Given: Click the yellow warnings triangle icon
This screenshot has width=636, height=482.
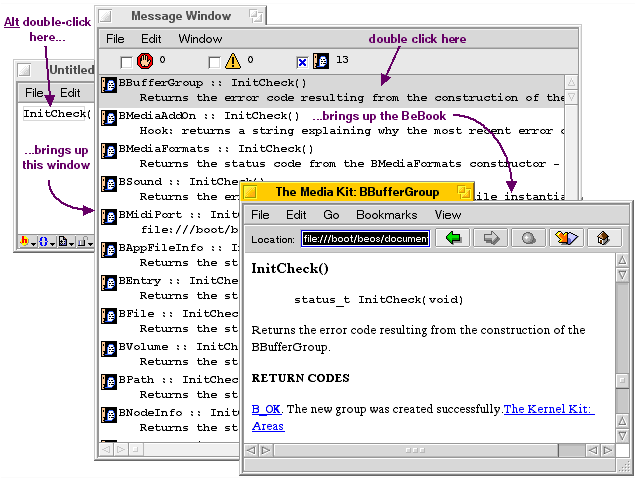Looking at the screenshot, I should pyautogui.click(x=233, y=61).
